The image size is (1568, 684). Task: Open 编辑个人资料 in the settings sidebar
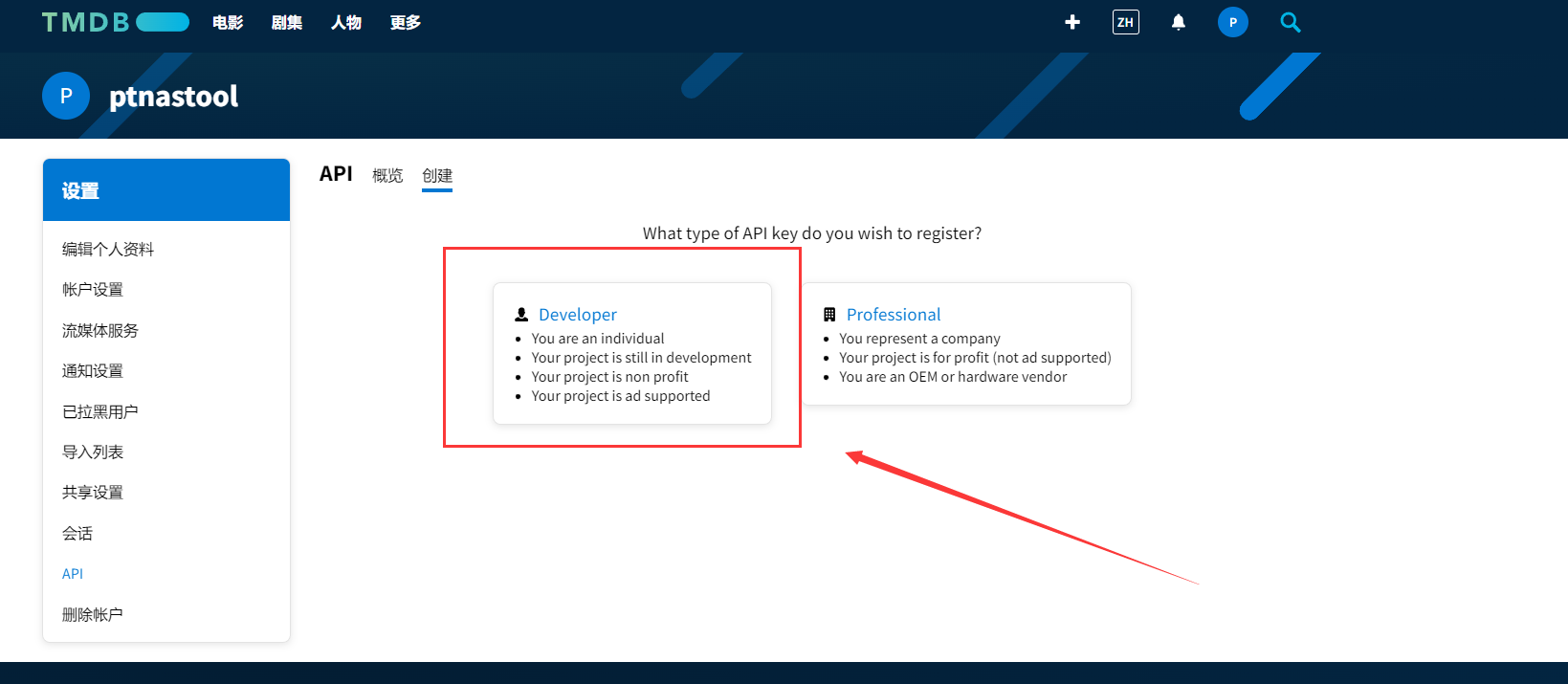click(108, 250)
